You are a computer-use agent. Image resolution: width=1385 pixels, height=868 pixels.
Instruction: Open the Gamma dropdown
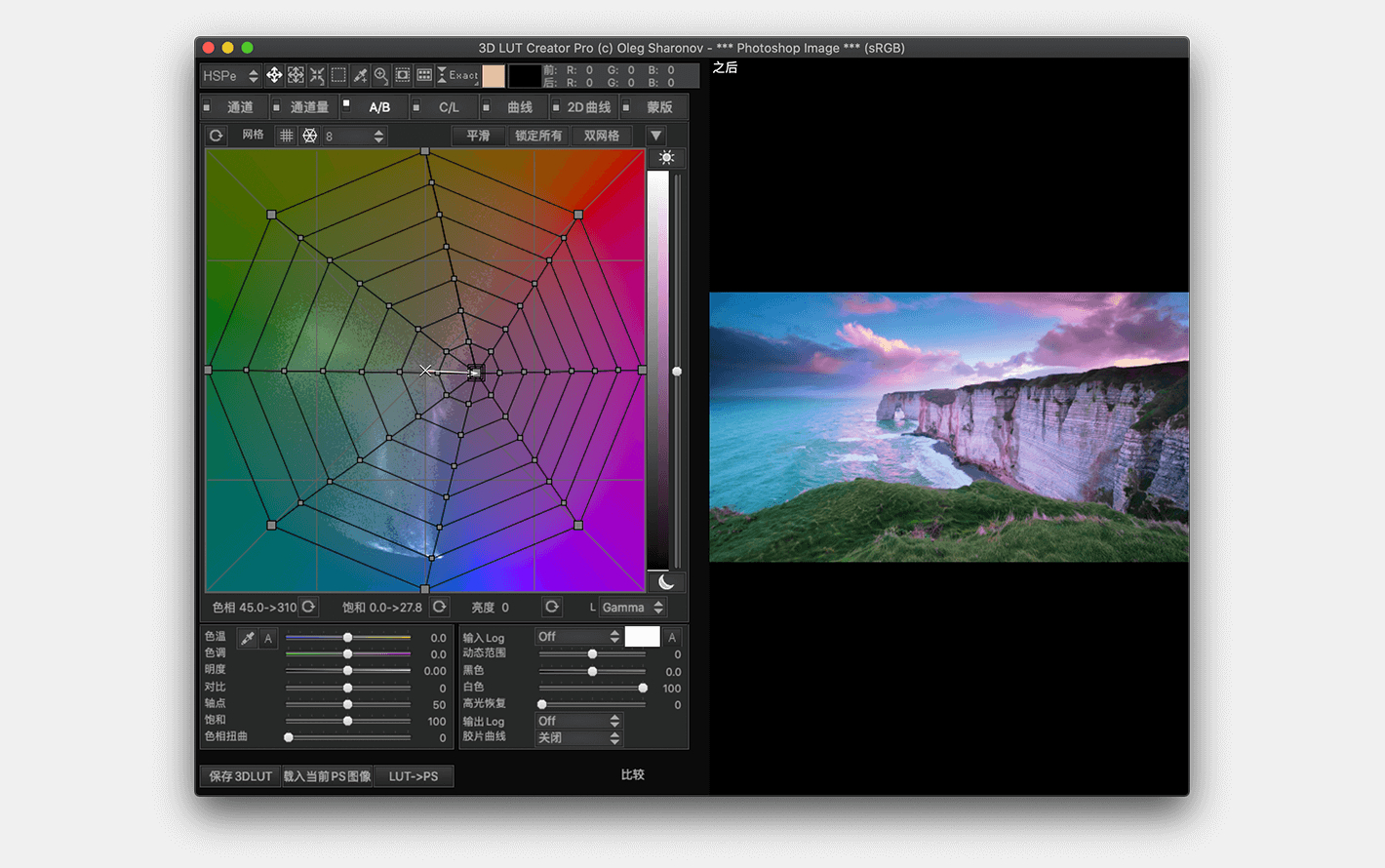tap(632, 607)
